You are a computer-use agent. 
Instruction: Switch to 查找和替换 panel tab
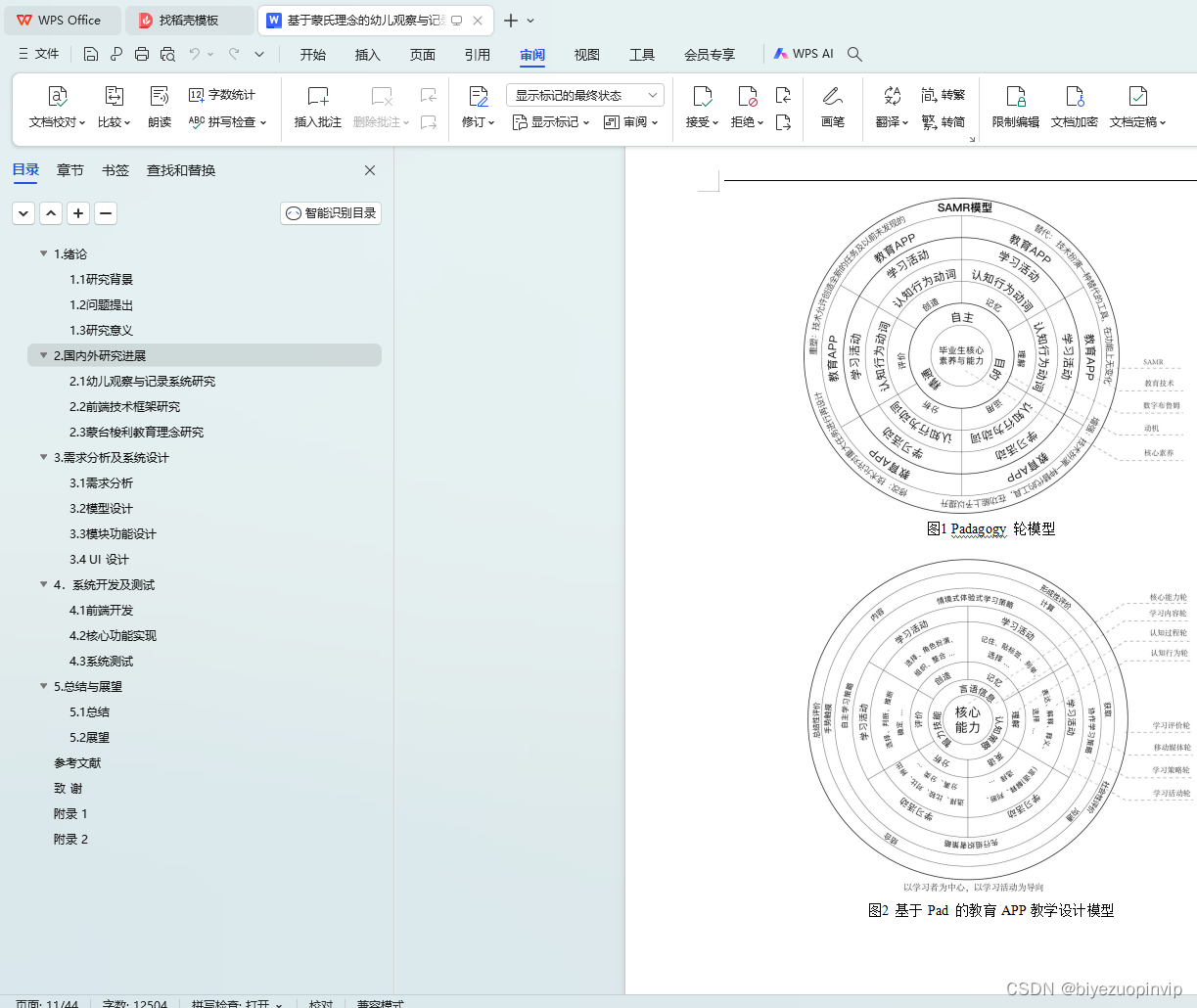181,170
